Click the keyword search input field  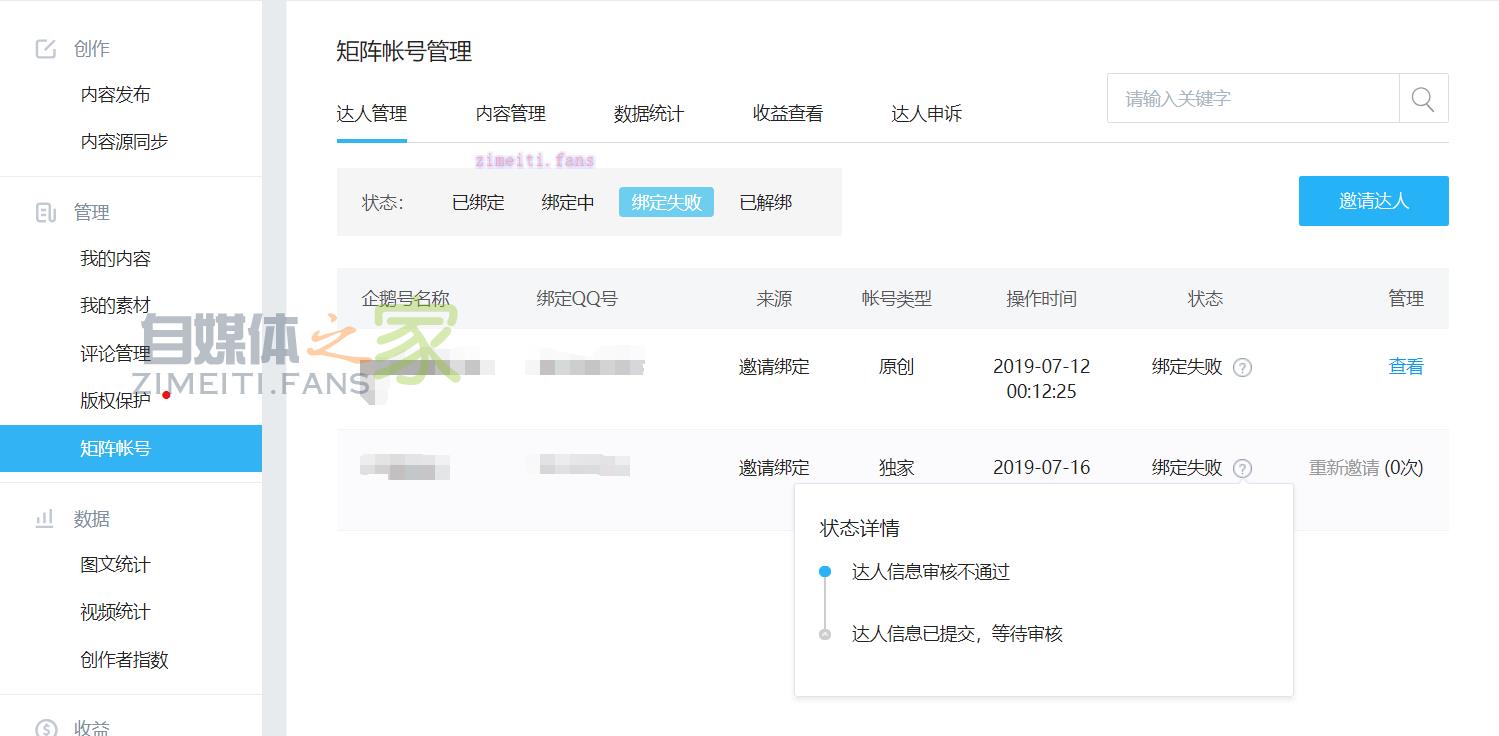tap(1253, 98)
